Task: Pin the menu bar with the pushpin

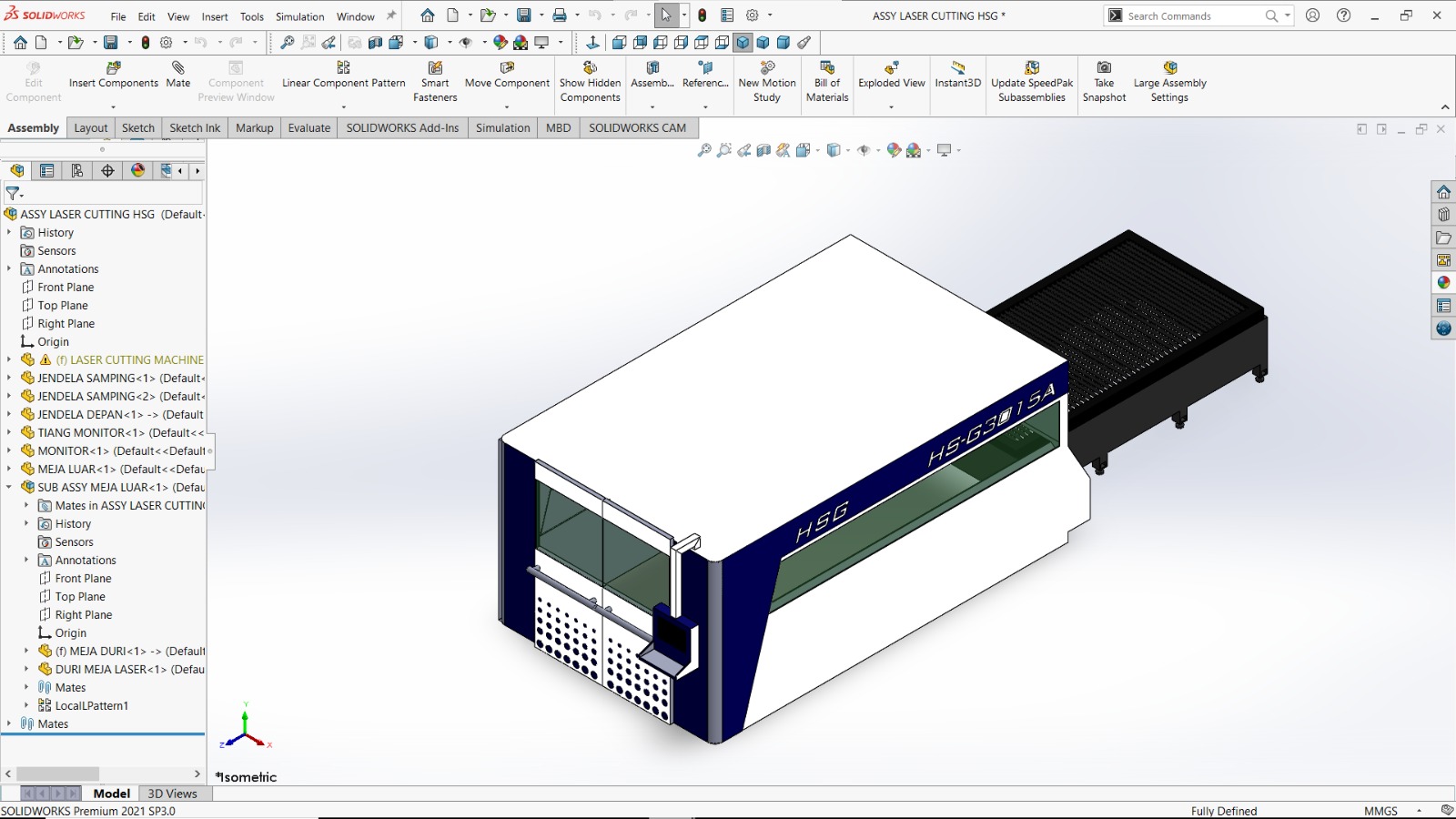Action: tap(391, 15)
